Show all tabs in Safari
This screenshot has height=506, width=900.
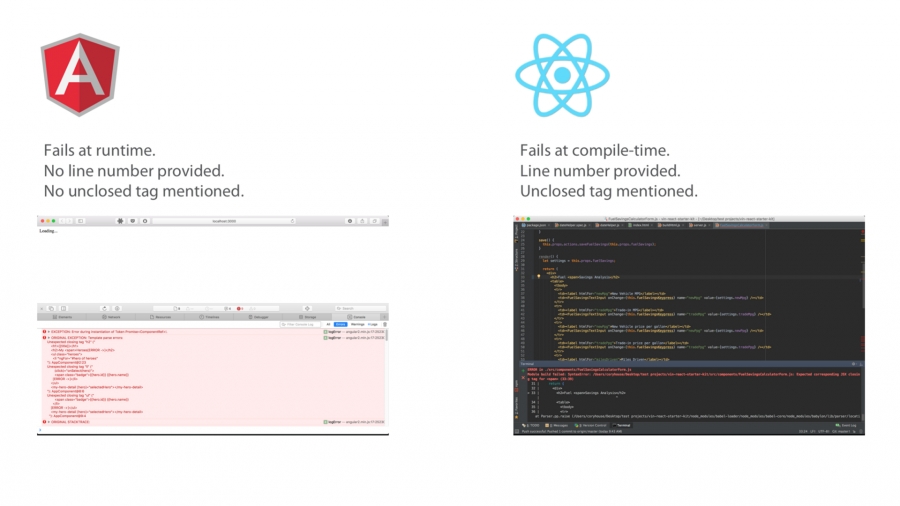coord(374,221)
